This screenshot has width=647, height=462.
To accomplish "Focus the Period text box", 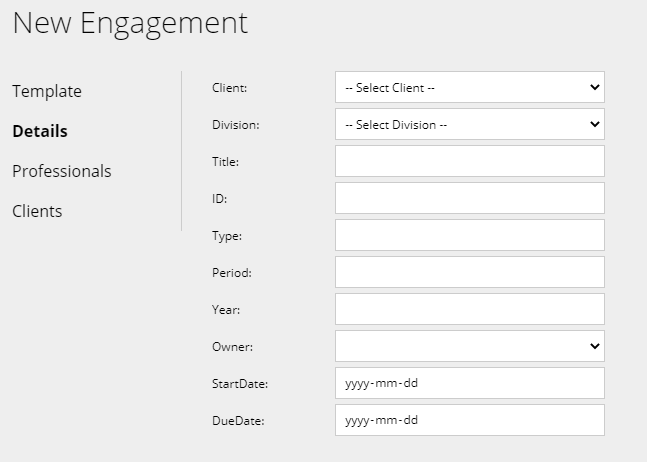I will click(x=469, y=272).
